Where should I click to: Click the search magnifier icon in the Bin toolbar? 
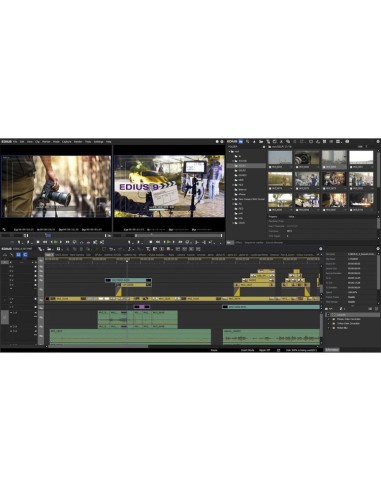click(x=248, y=142)
